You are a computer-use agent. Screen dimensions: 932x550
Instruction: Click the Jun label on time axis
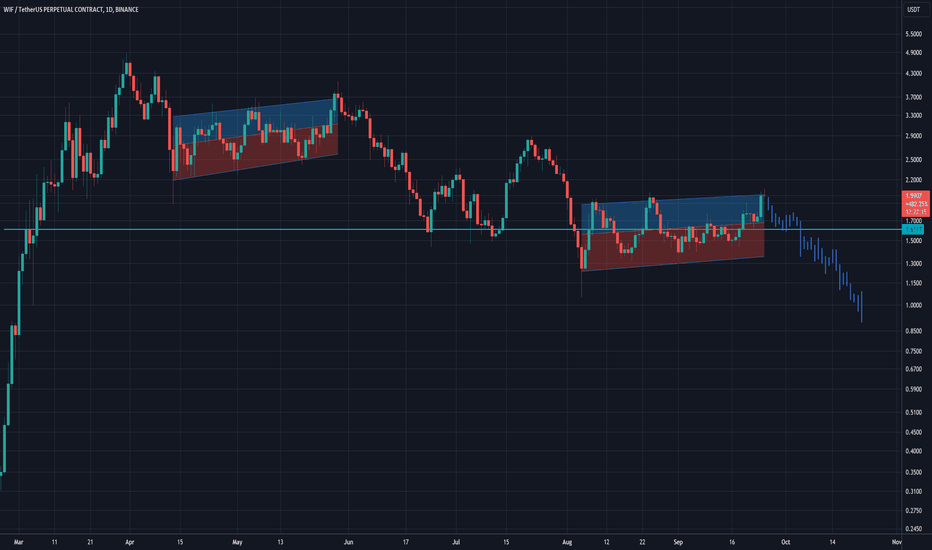tap(348, 542)
